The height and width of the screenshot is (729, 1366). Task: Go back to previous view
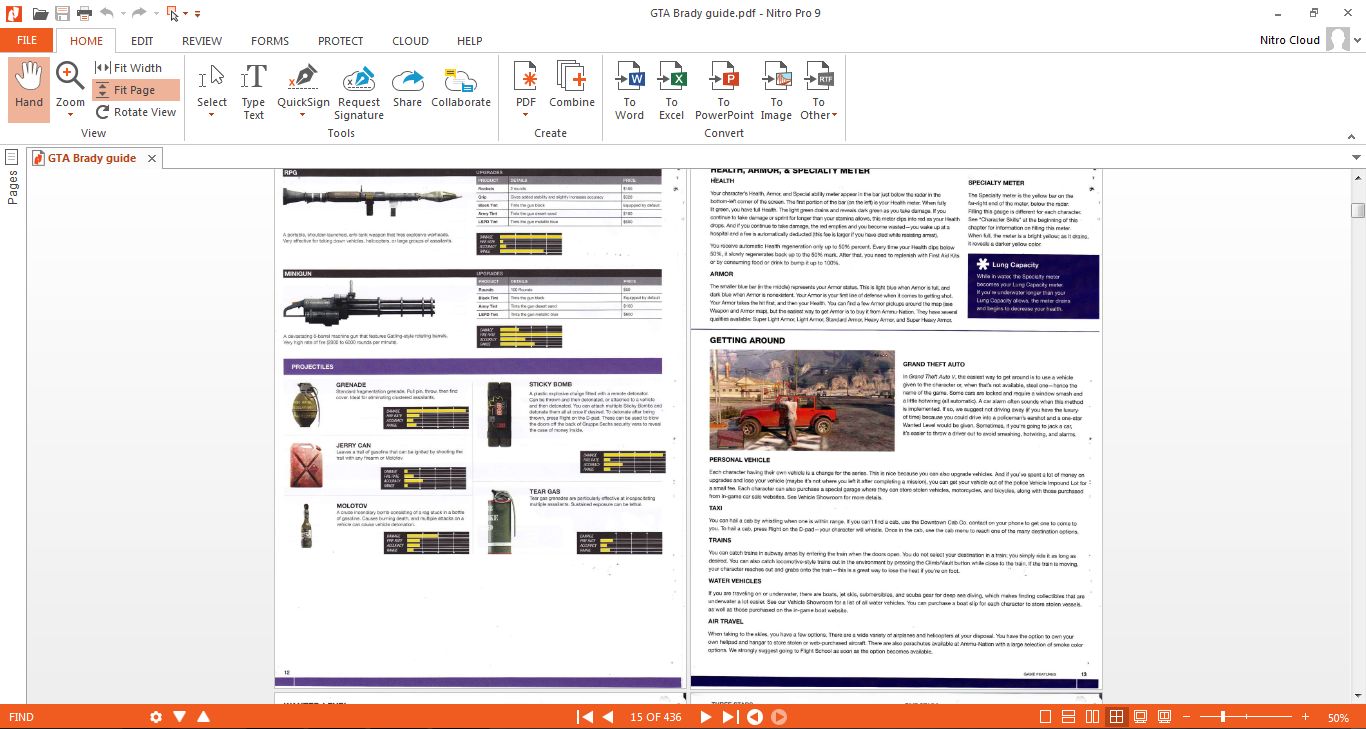pos(755,717)
